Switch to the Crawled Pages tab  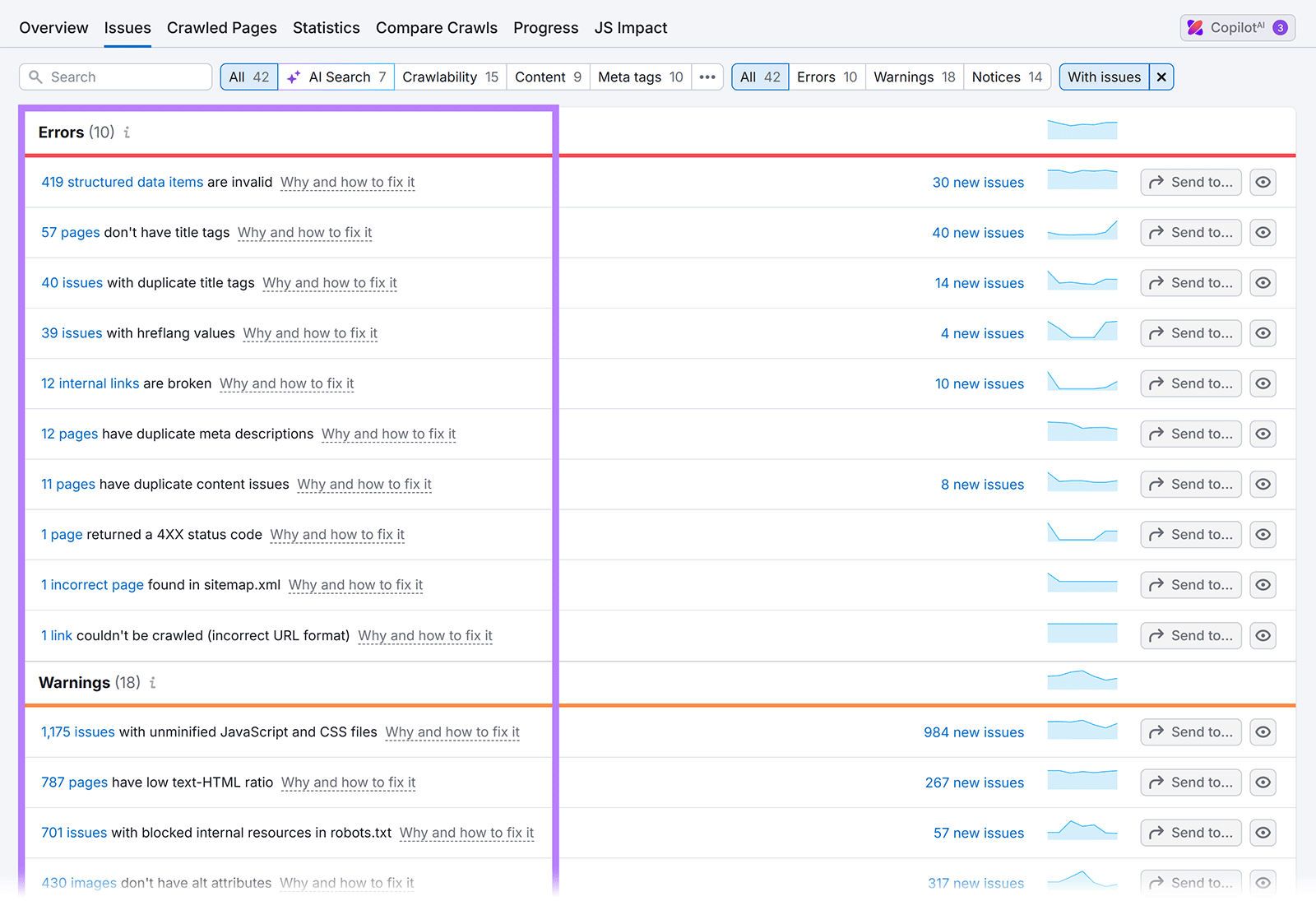click(221, 27)
